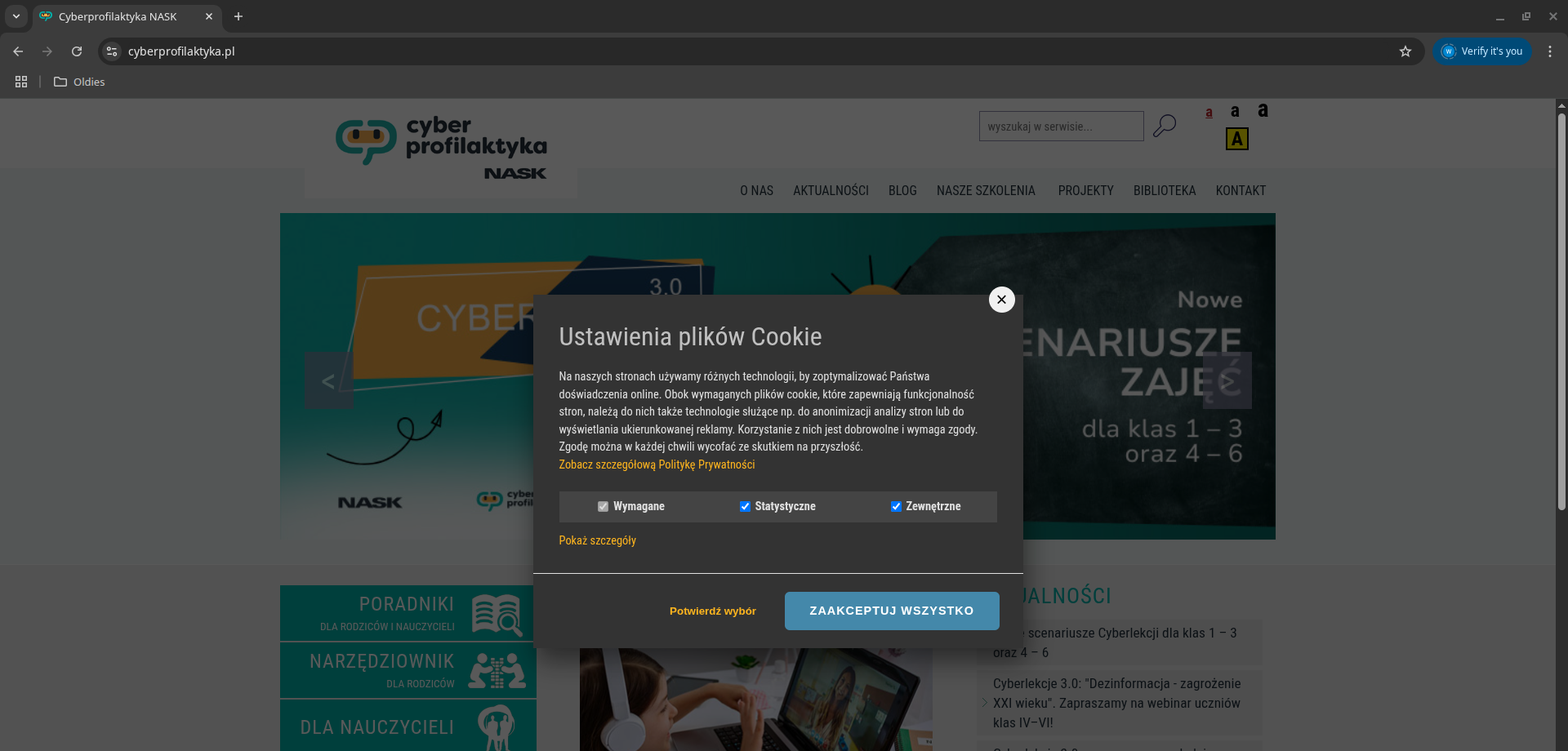Viewport: 1568px width, 751px height.
Task: Select the smallest red font size 'a'
Action: click(x=1209, y=113)
